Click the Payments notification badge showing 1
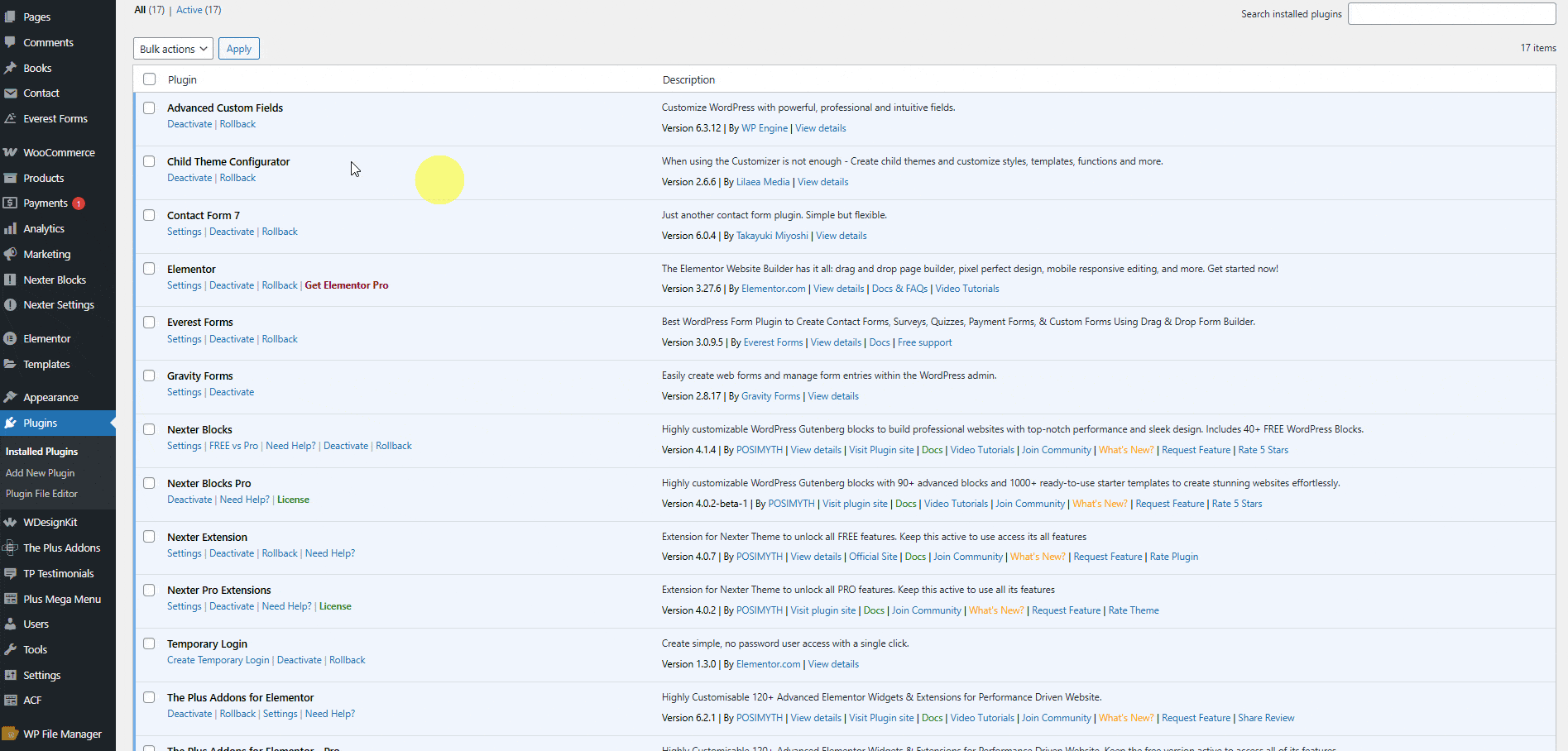Viewport: 1568px width, 751px height. pyautogui.click(x=79, y=203)
